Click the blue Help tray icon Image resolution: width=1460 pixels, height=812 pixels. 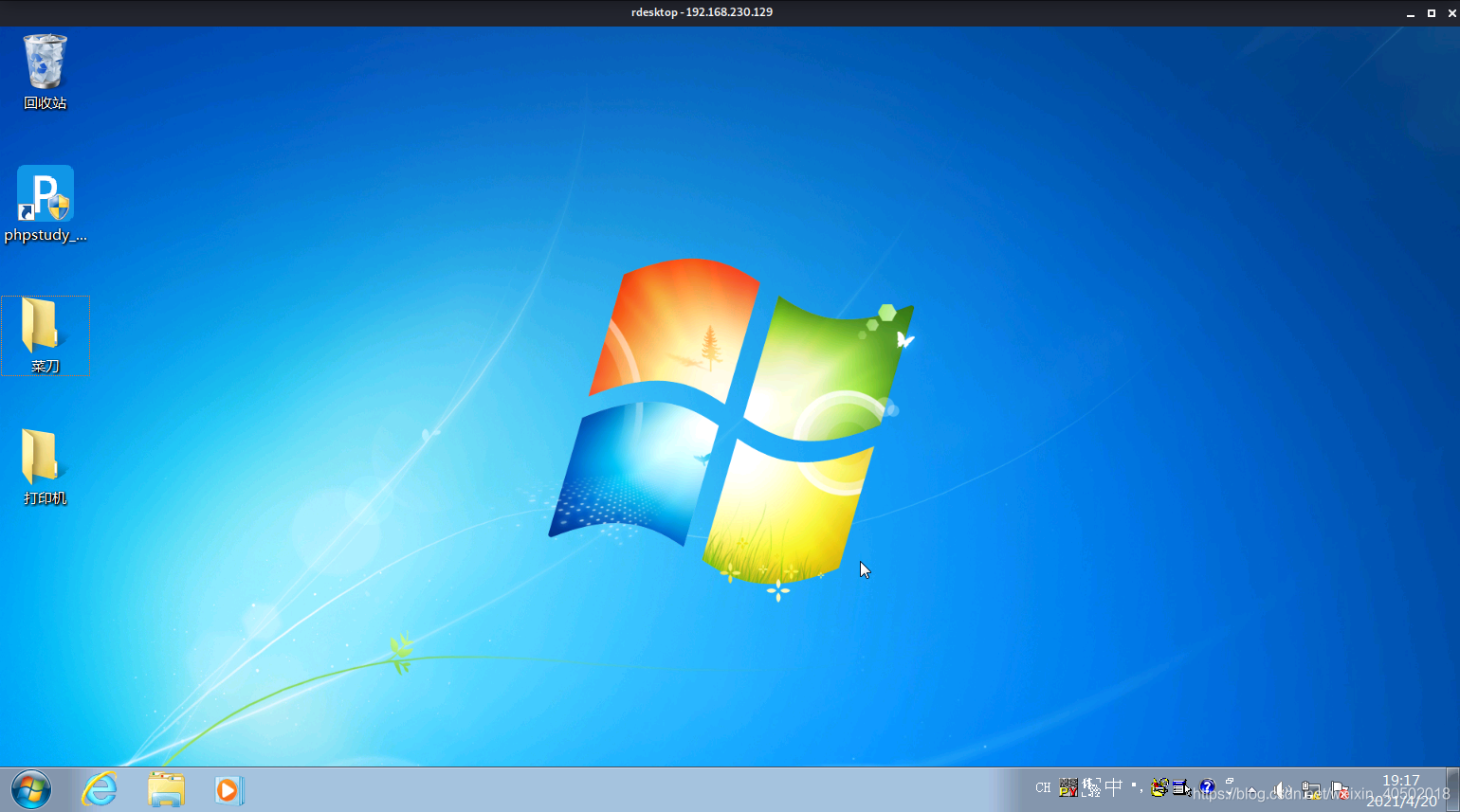tap(1207, 787)
